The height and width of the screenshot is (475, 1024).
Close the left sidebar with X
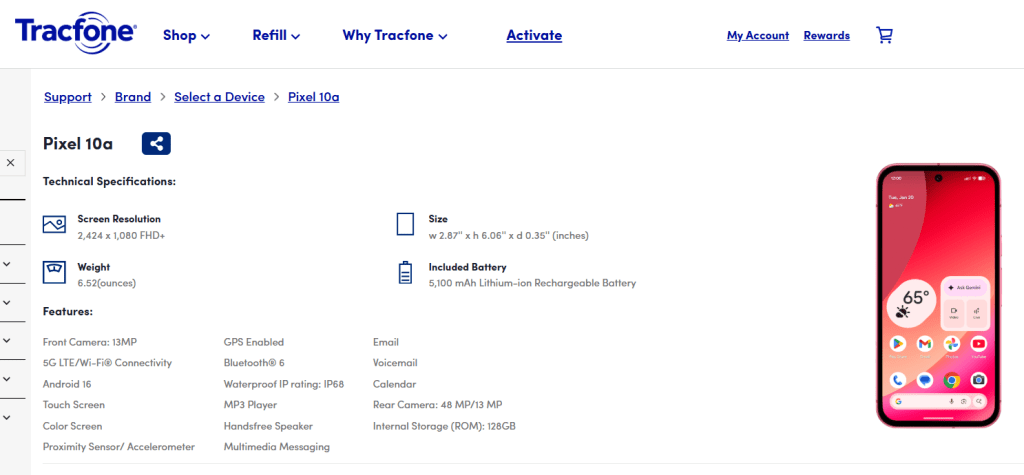point(10,162)
